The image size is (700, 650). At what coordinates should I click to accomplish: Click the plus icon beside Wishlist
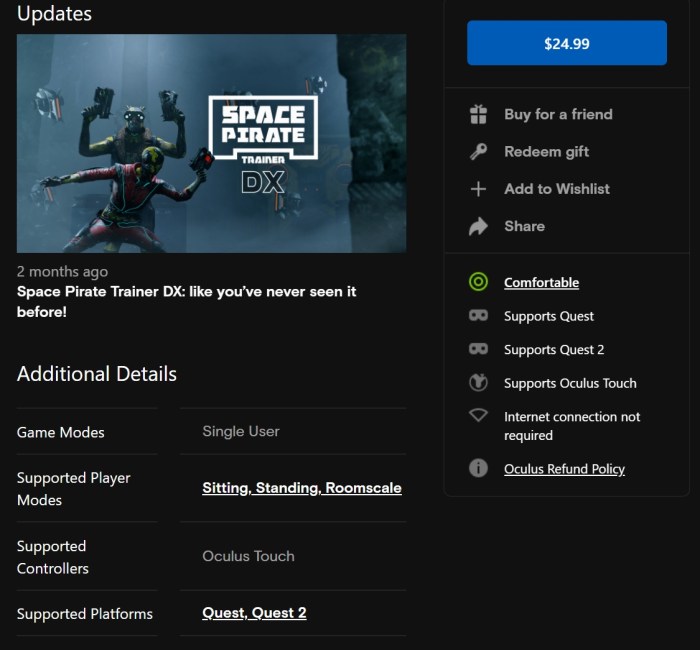(478, 189)
